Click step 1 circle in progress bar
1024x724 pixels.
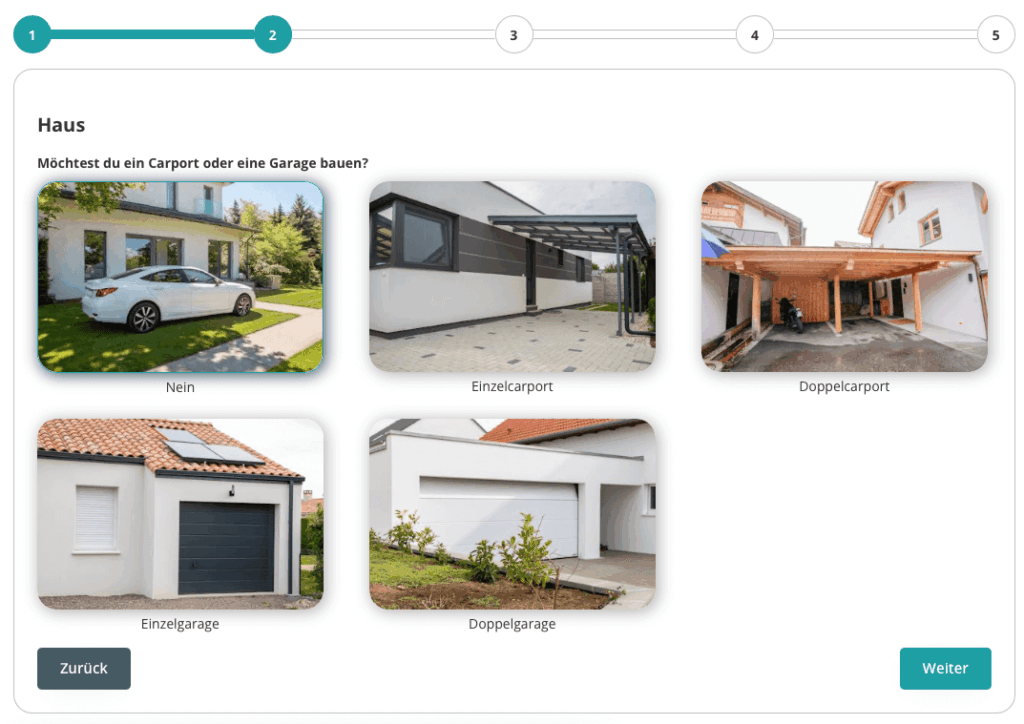coord(32,35)
